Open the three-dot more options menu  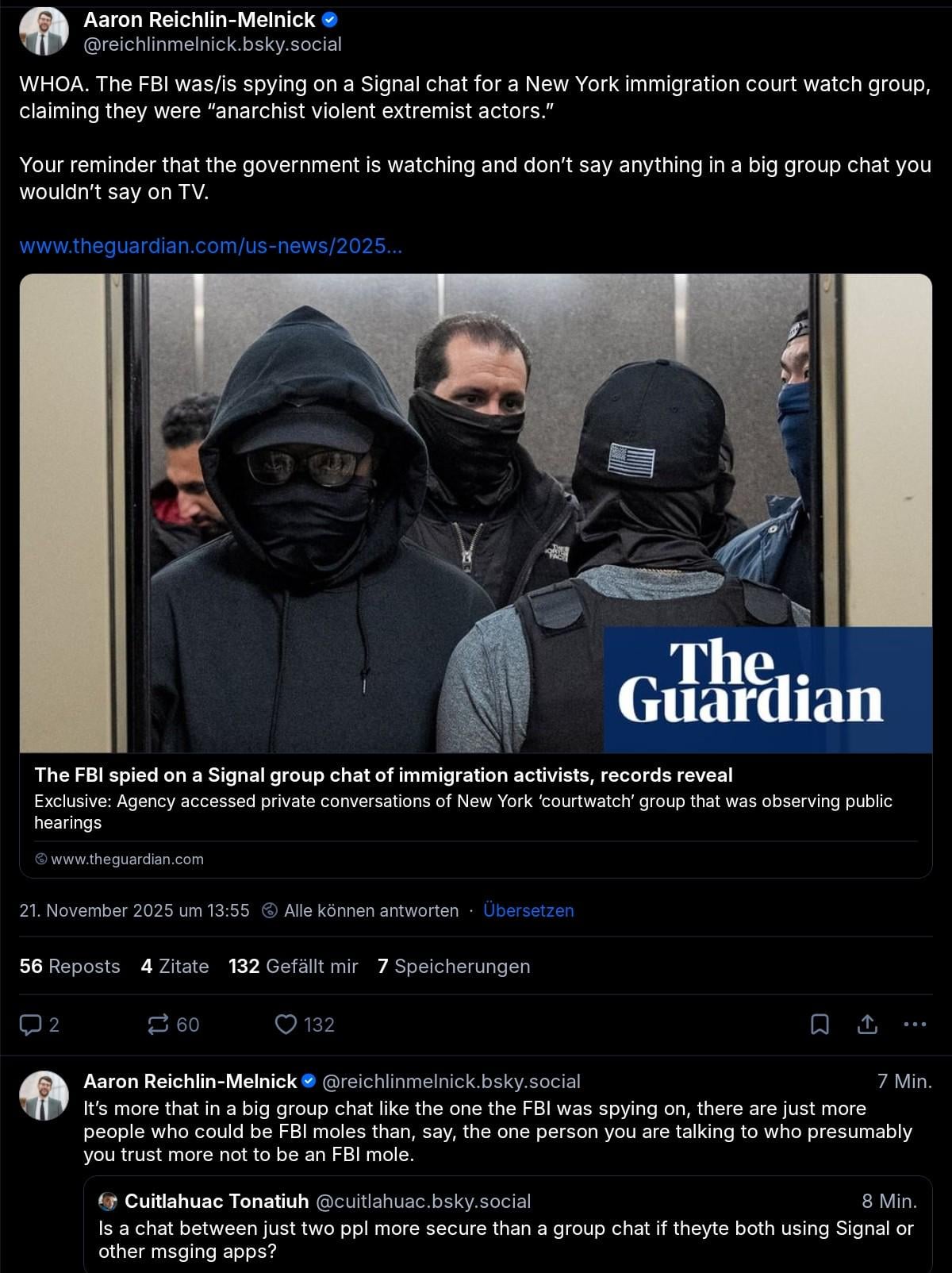coord(915,1025)
